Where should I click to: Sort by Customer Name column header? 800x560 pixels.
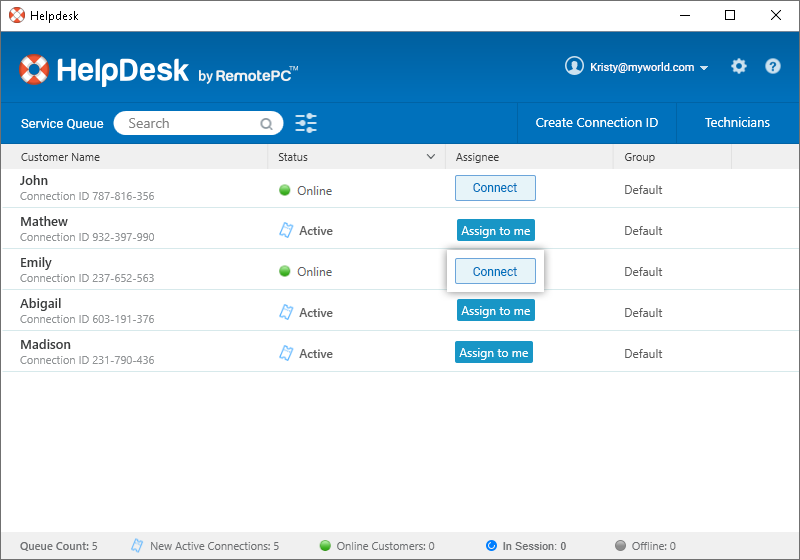pos(60,157)
